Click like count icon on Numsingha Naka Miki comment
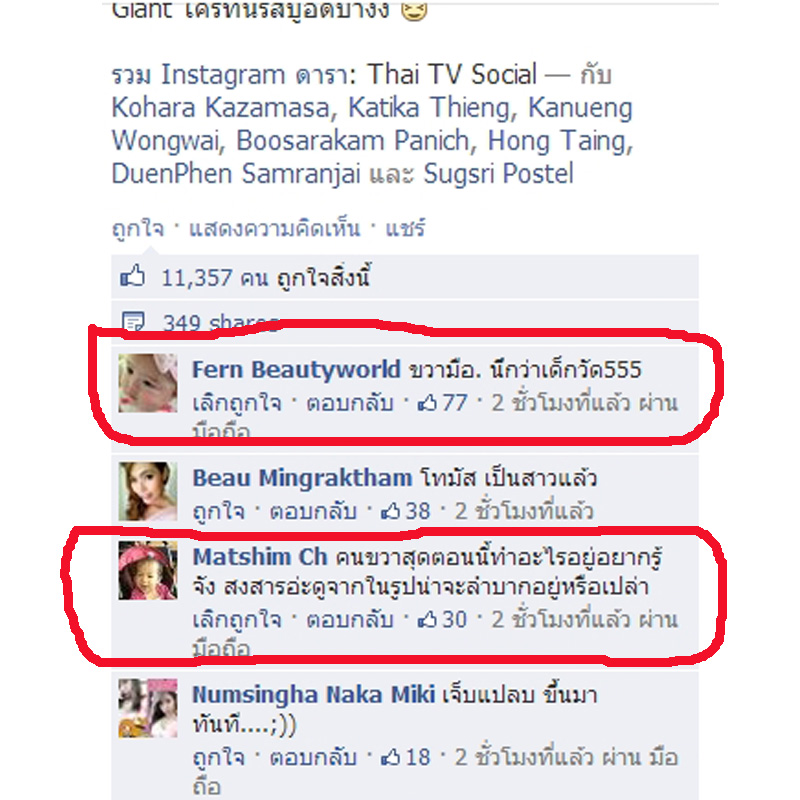800x800 pixels. tap(390, 757)
